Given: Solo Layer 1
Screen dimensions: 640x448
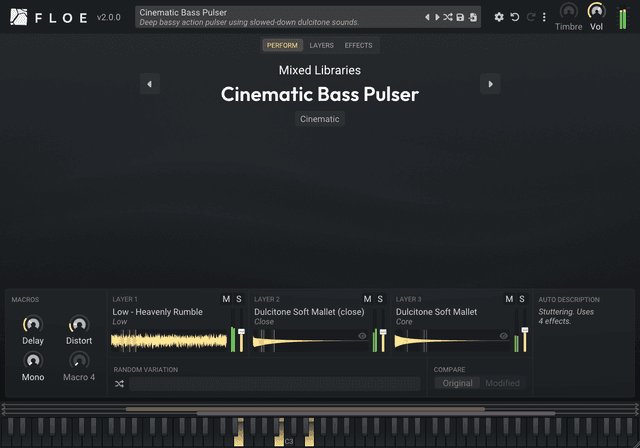Looking at the screenshot, I should tap(239, 299).
